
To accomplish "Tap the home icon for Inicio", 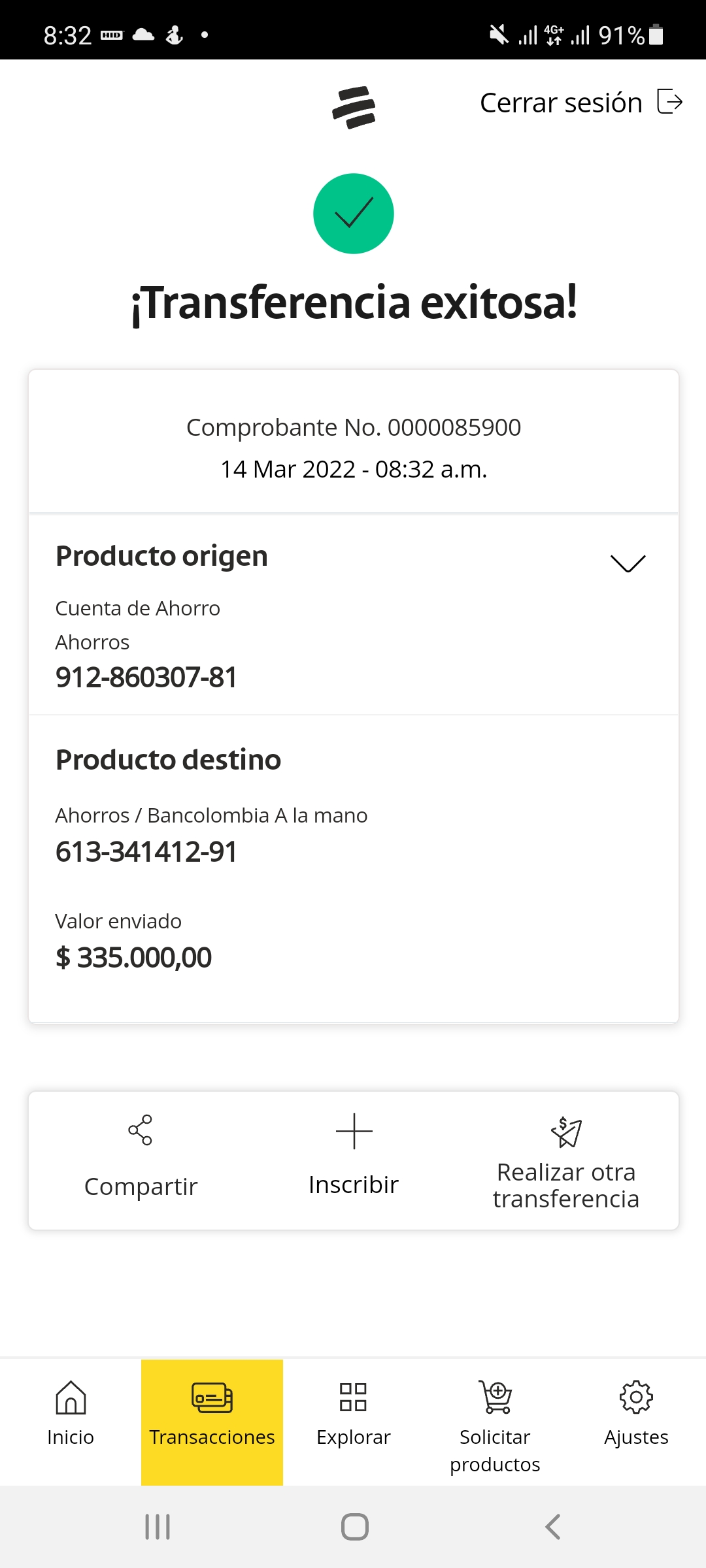I will pyautogui.click(x=71, y=1397).
